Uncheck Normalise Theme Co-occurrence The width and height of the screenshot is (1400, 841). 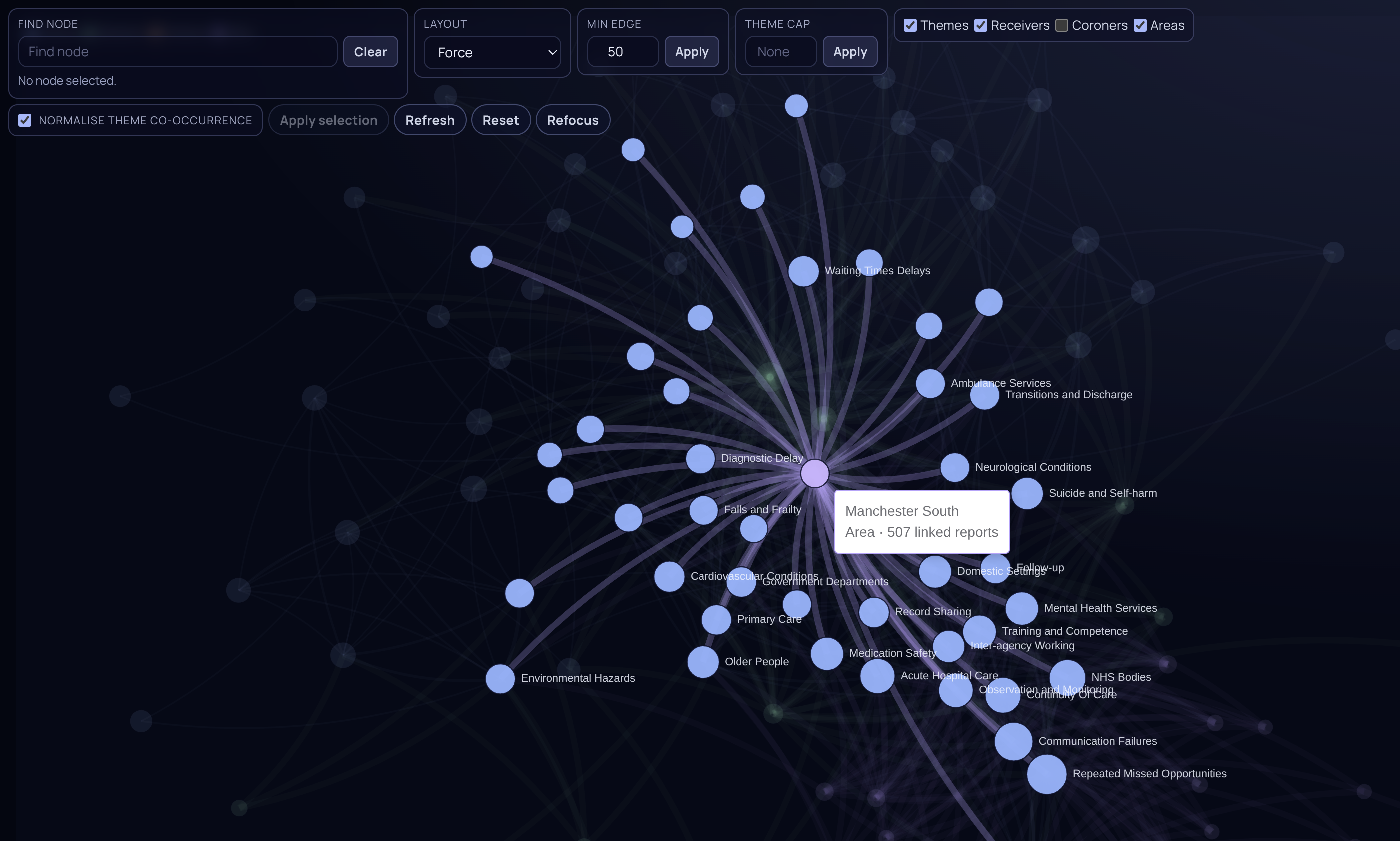(x=25, y=120)
